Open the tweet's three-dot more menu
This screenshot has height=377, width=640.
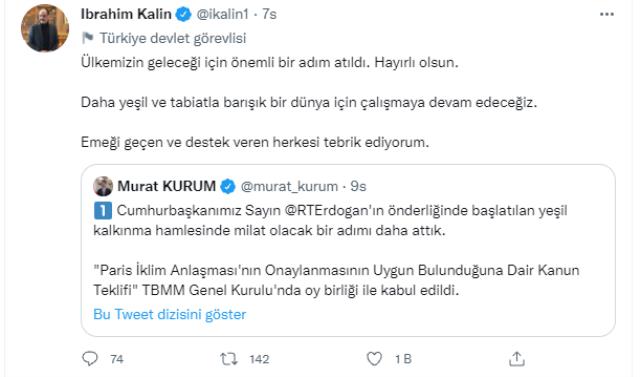click(x=607, y=14)
